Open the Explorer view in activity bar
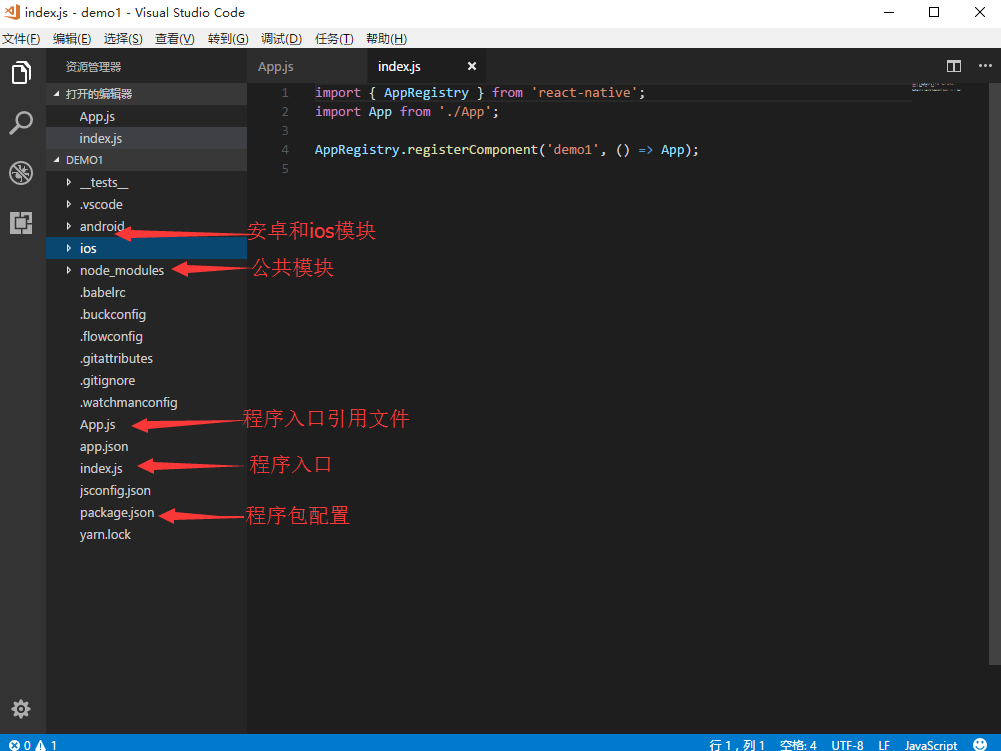Image resolution: width=1001 pixels, height=751 pixels. coord(21,73)
